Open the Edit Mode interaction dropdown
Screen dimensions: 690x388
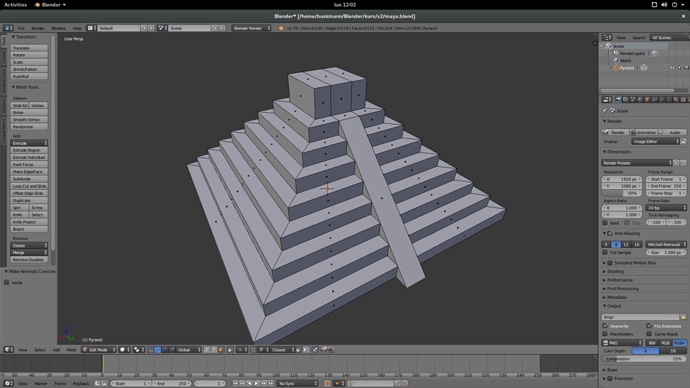click(x=99, y=350)
